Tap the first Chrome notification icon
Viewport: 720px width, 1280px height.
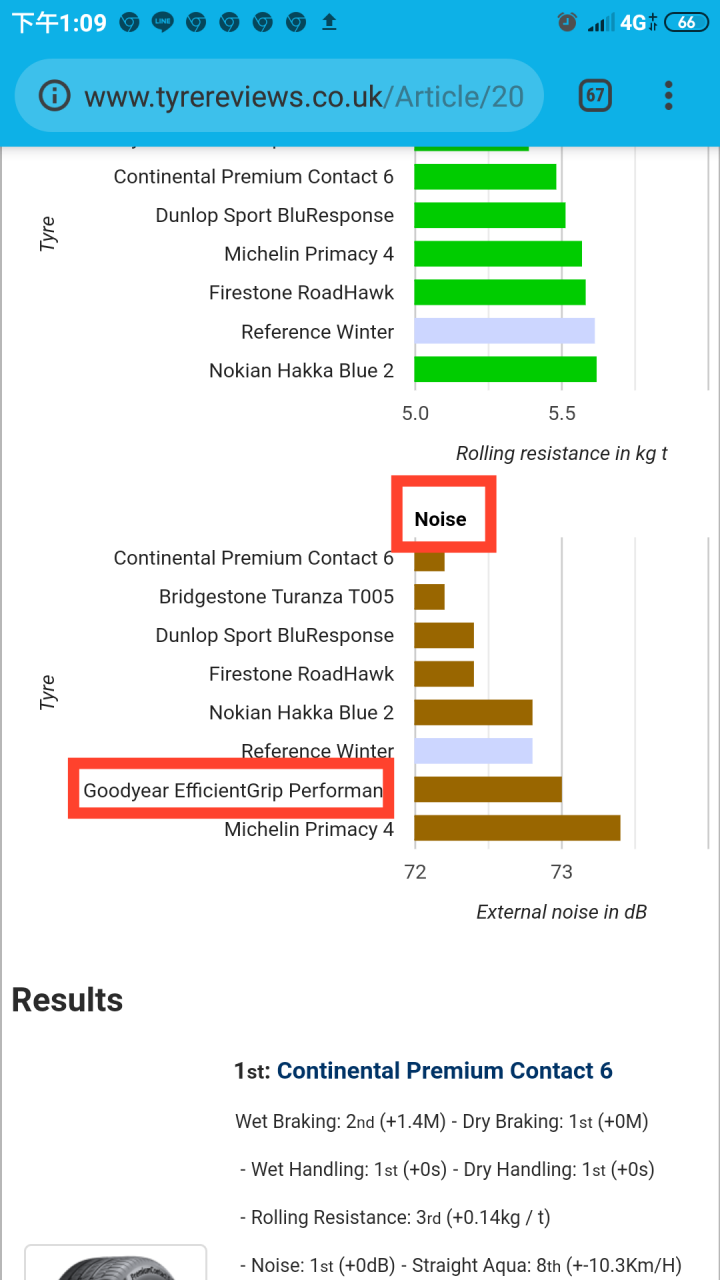coord(129,22)
